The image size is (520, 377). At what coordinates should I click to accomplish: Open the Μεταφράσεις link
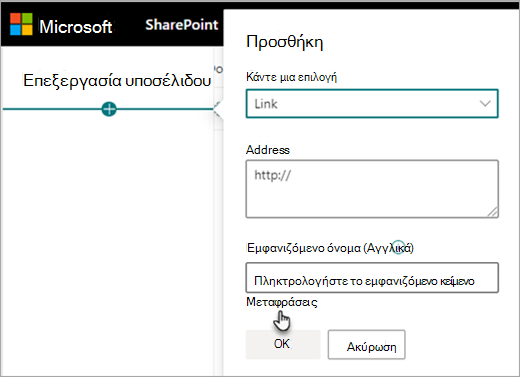(x=282, y=302)
